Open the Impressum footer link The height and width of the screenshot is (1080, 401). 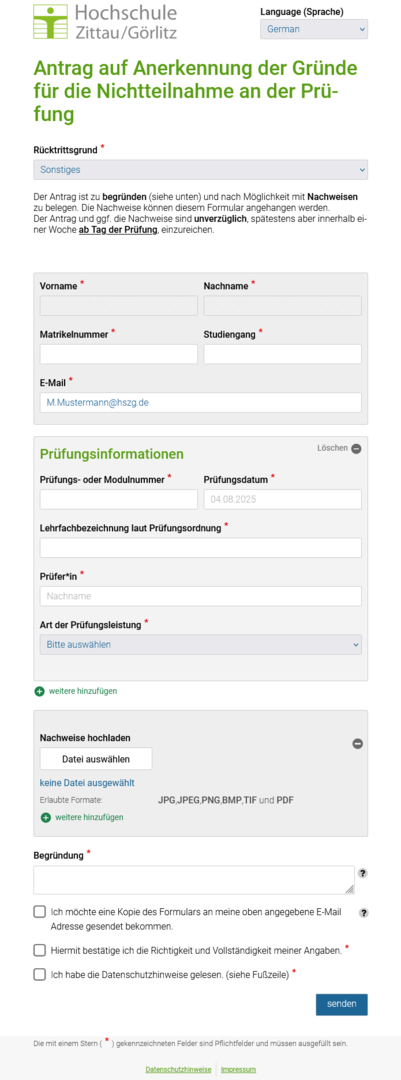tap(238, 1070)
